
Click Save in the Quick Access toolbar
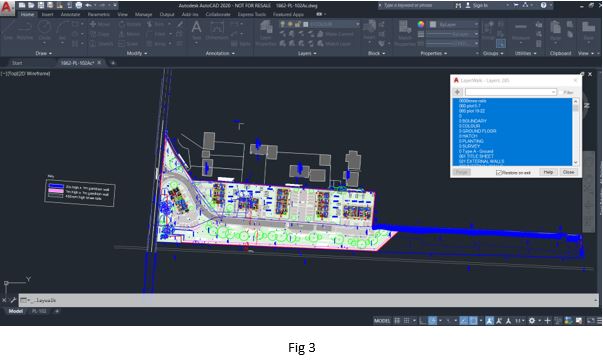tap(41, 5)
